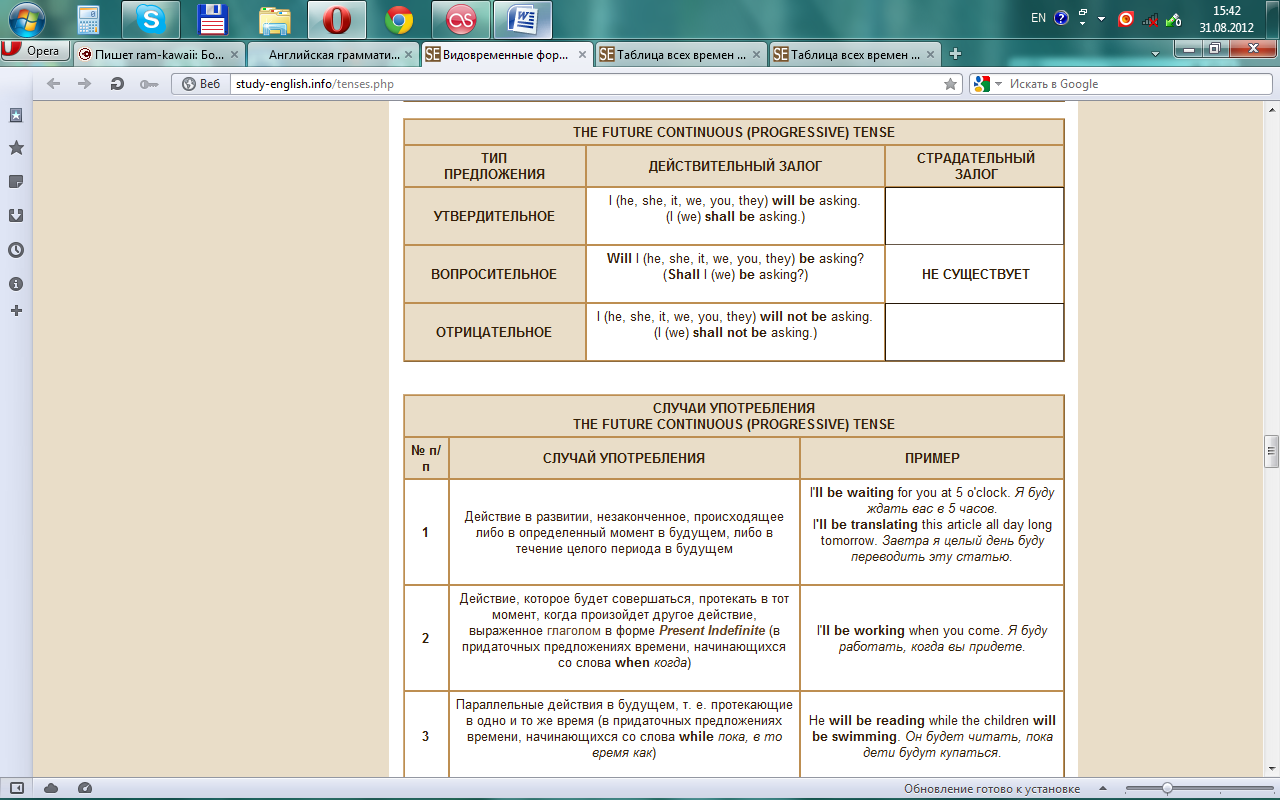
Task: Add a panel with sidebar plus
Action: pos(16,311)
